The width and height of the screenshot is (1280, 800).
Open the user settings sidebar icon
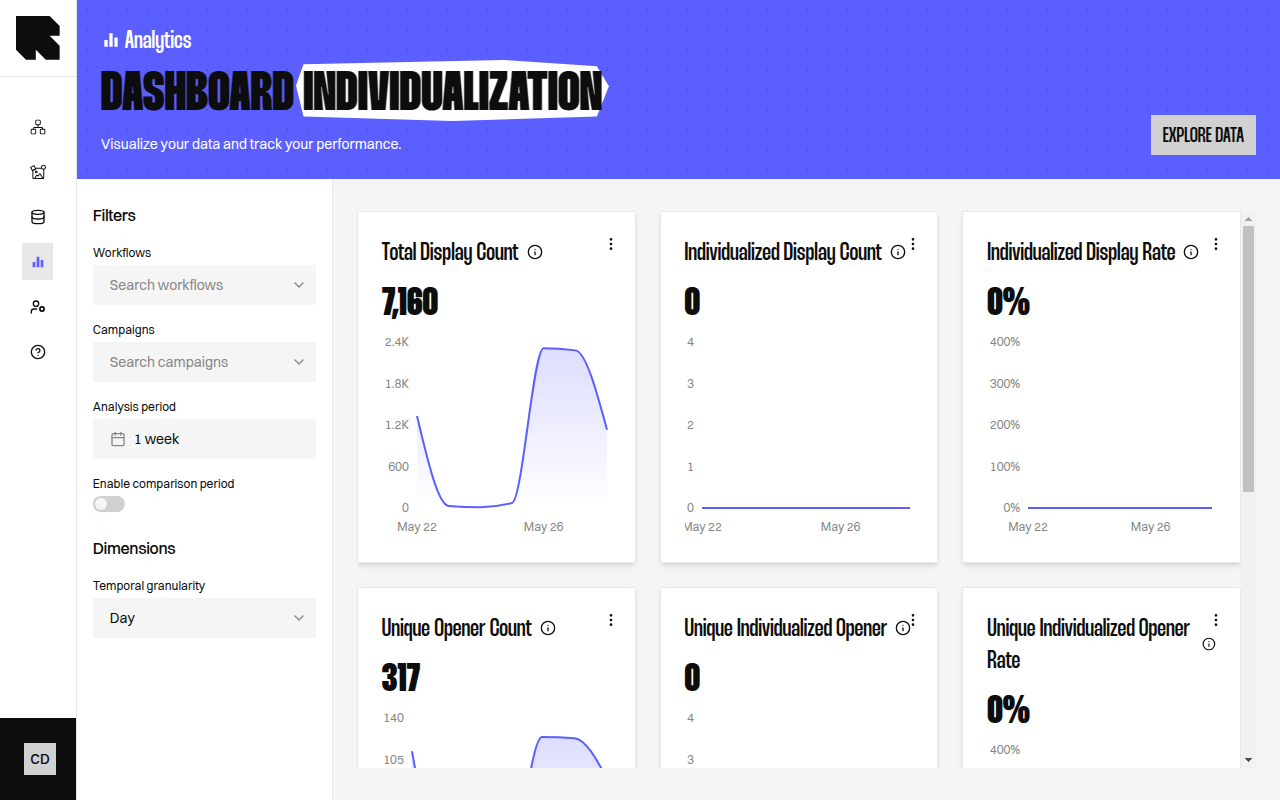tap(38, 307)
